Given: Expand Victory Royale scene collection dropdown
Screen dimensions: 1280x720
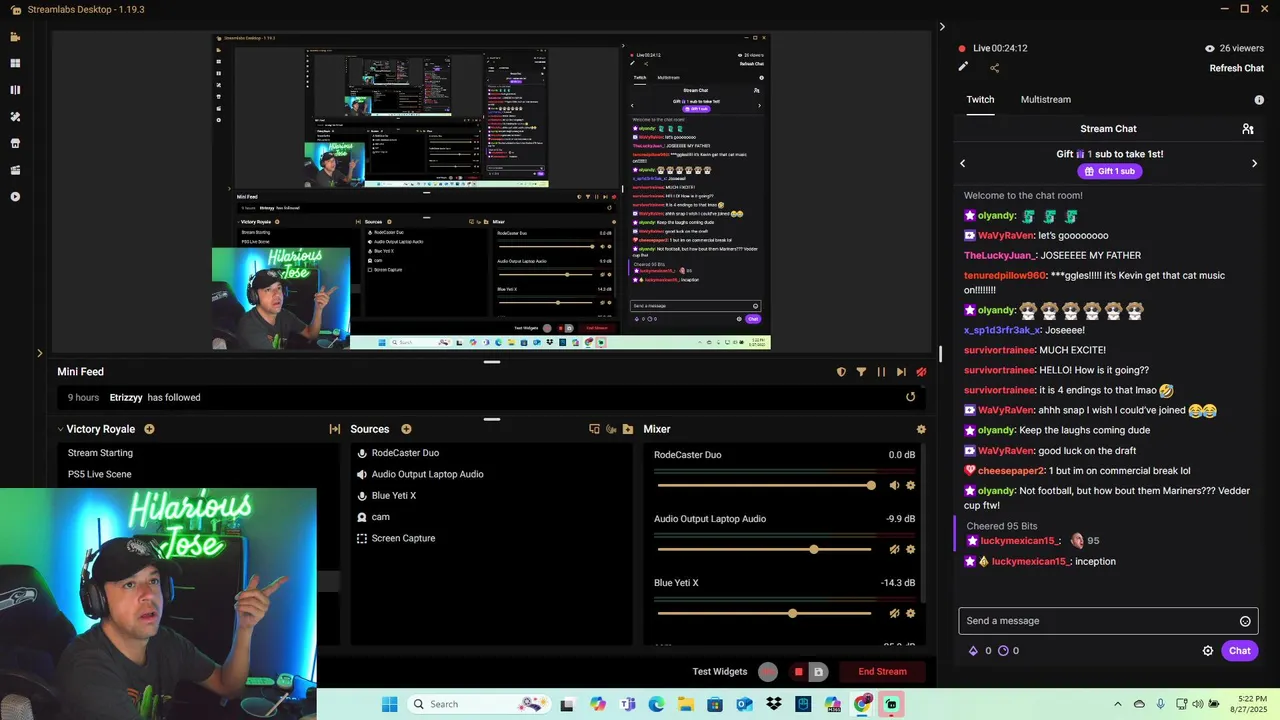Looking at the screenshot, I should tap(60, 429).
